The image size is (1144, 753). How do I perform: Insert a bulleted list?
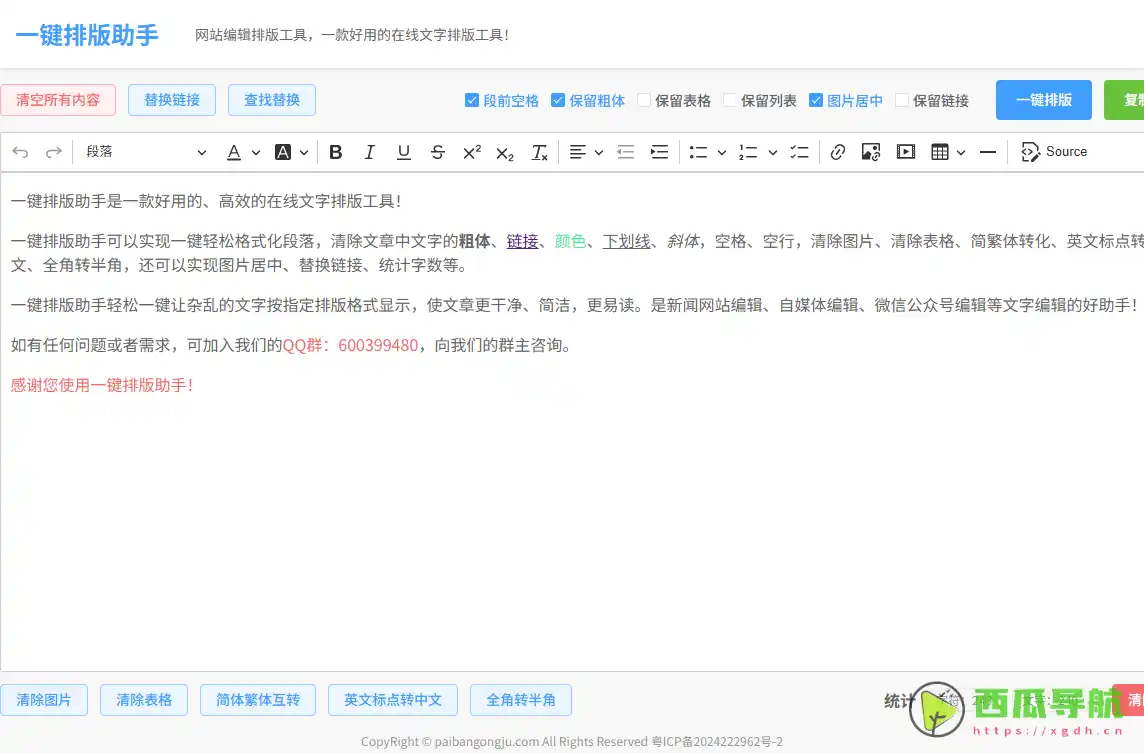click(x=698, y=152)
